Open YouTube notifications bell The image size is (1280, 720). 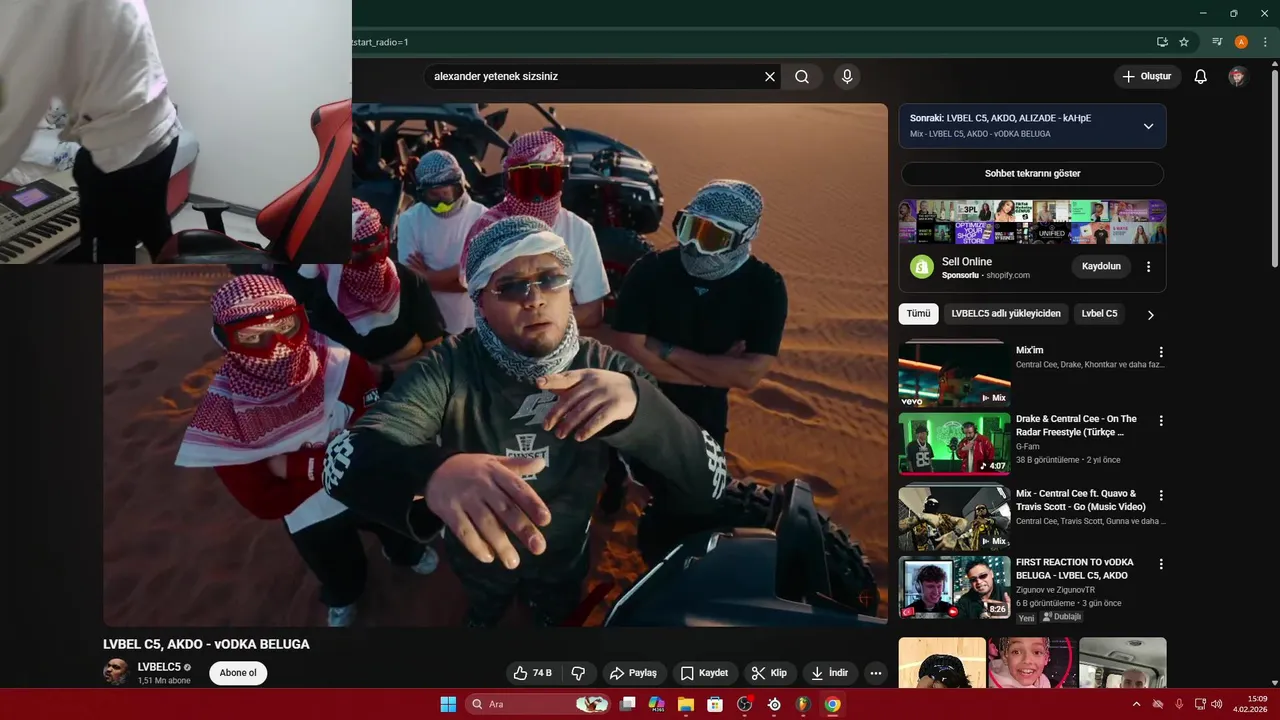point(1201,76)
